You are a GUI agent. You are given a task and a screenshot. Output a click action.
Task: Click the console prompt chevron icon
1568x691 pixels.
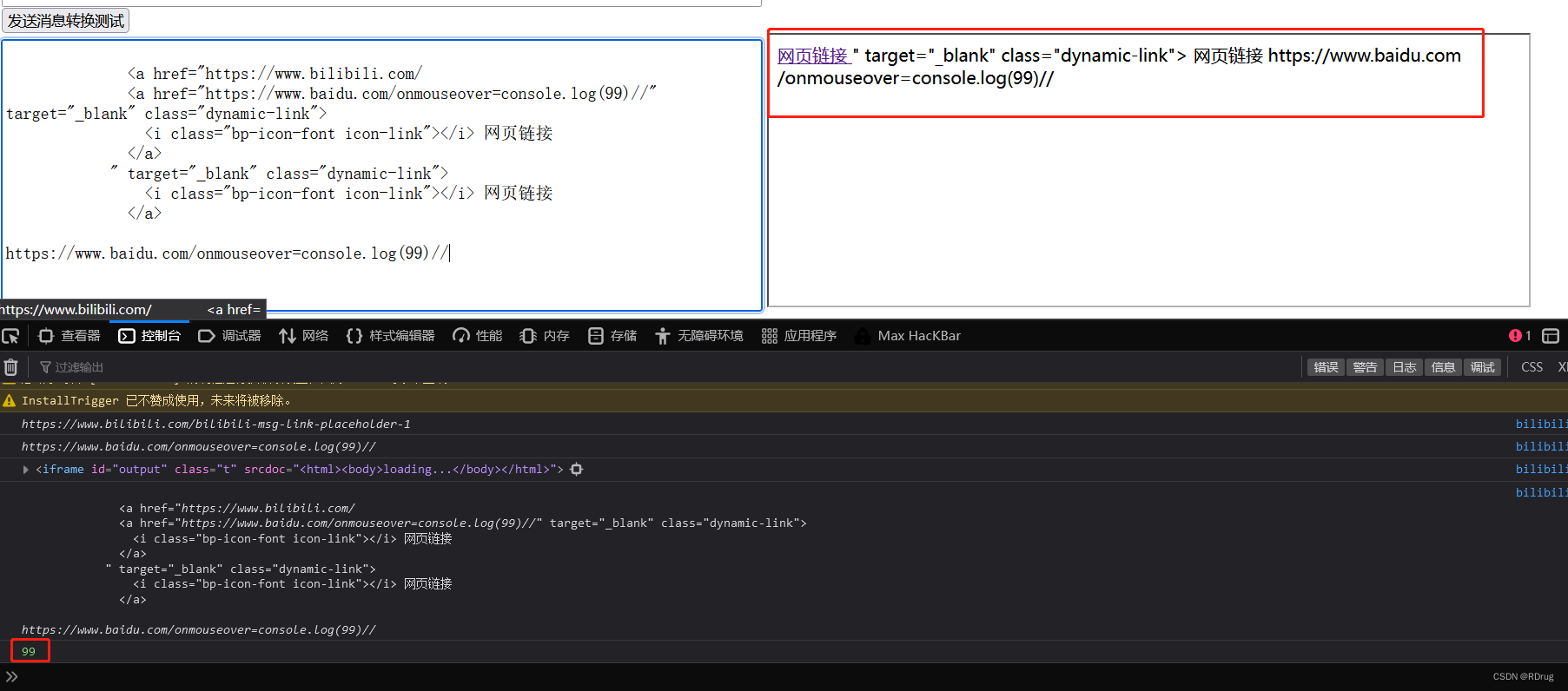11,676
